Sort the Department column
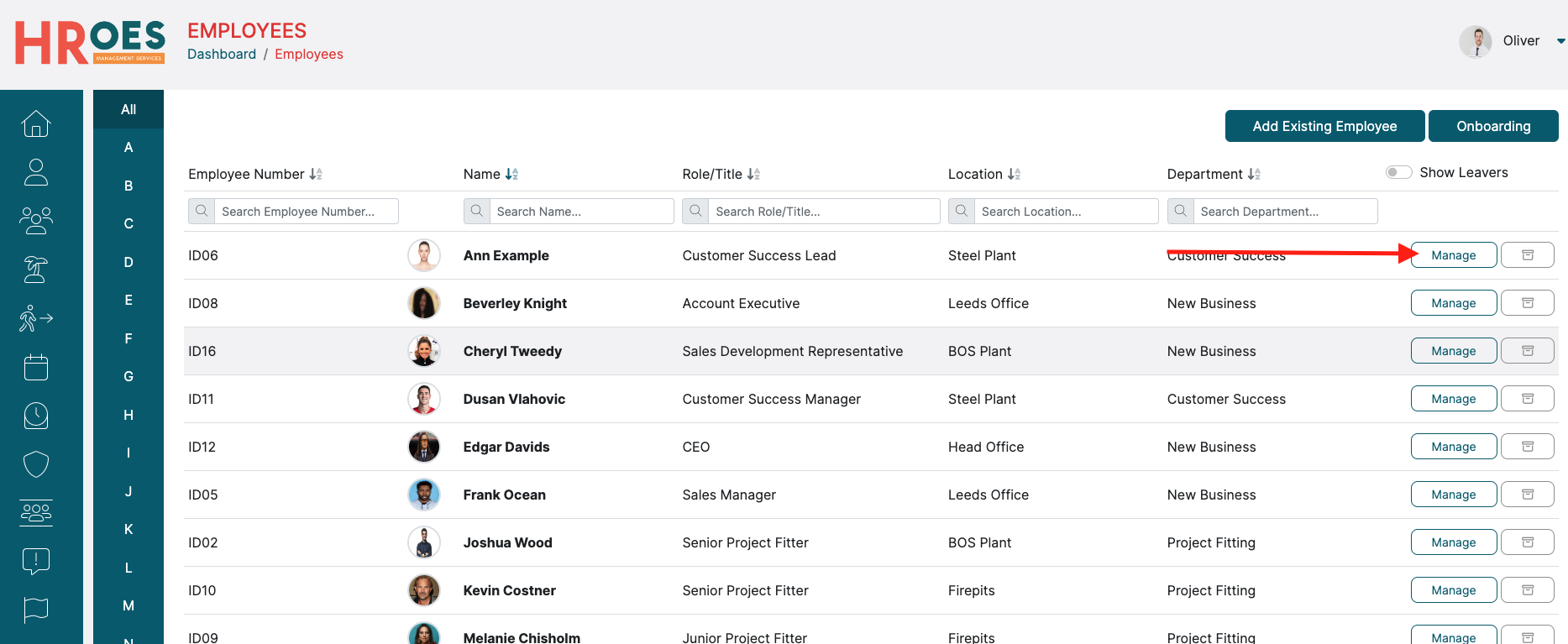This screenshot has height=644, width=1568. [x=1254, y=174]
